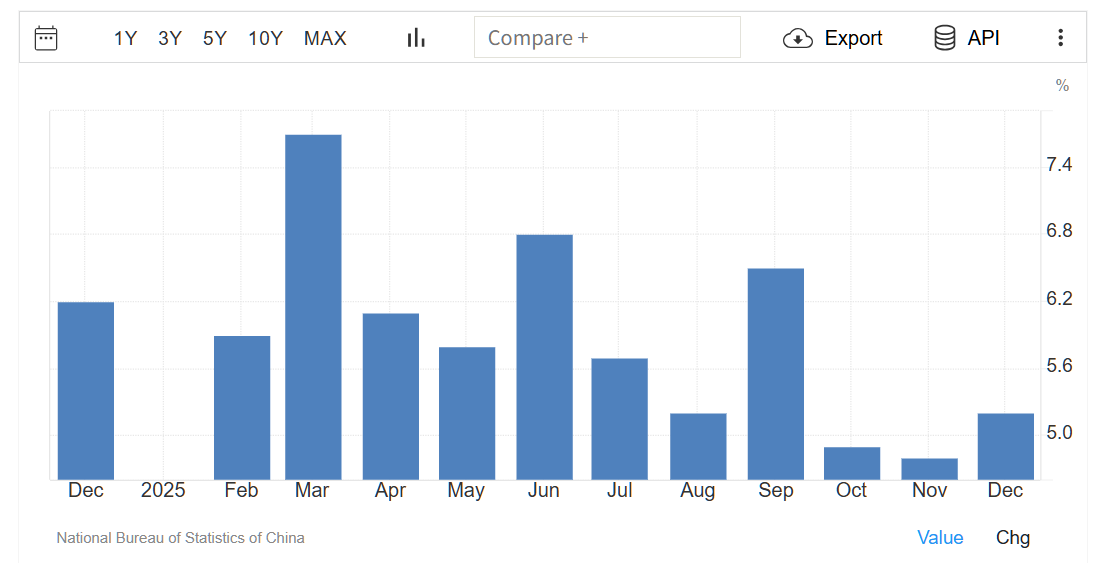1096x563 pixels.
Task: Open the API access link
Action: click(x=983, y=38)
